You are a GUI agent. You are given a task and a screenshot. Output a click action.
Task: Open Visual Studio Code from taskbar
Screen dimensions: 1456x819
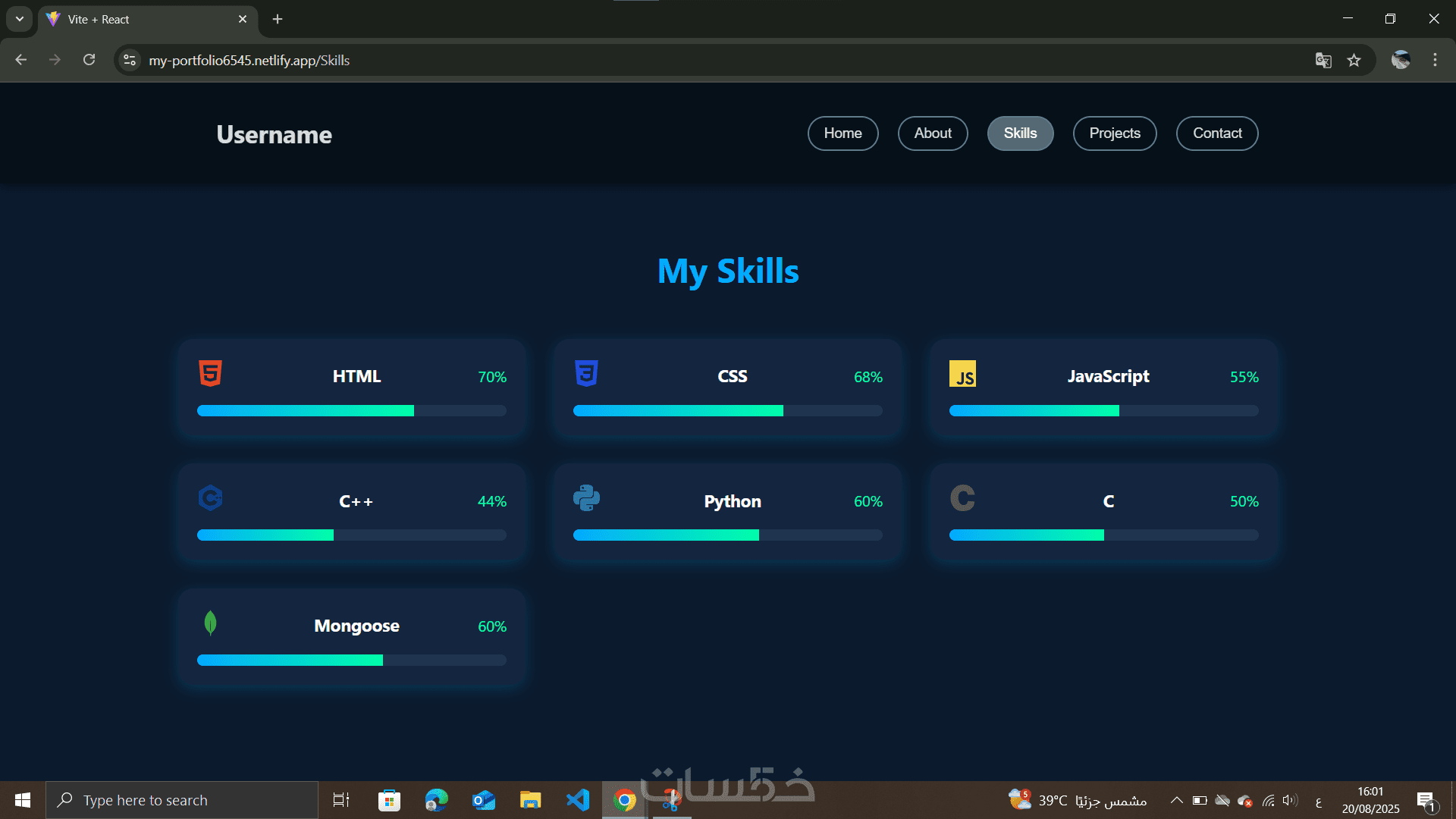(578, 800)
